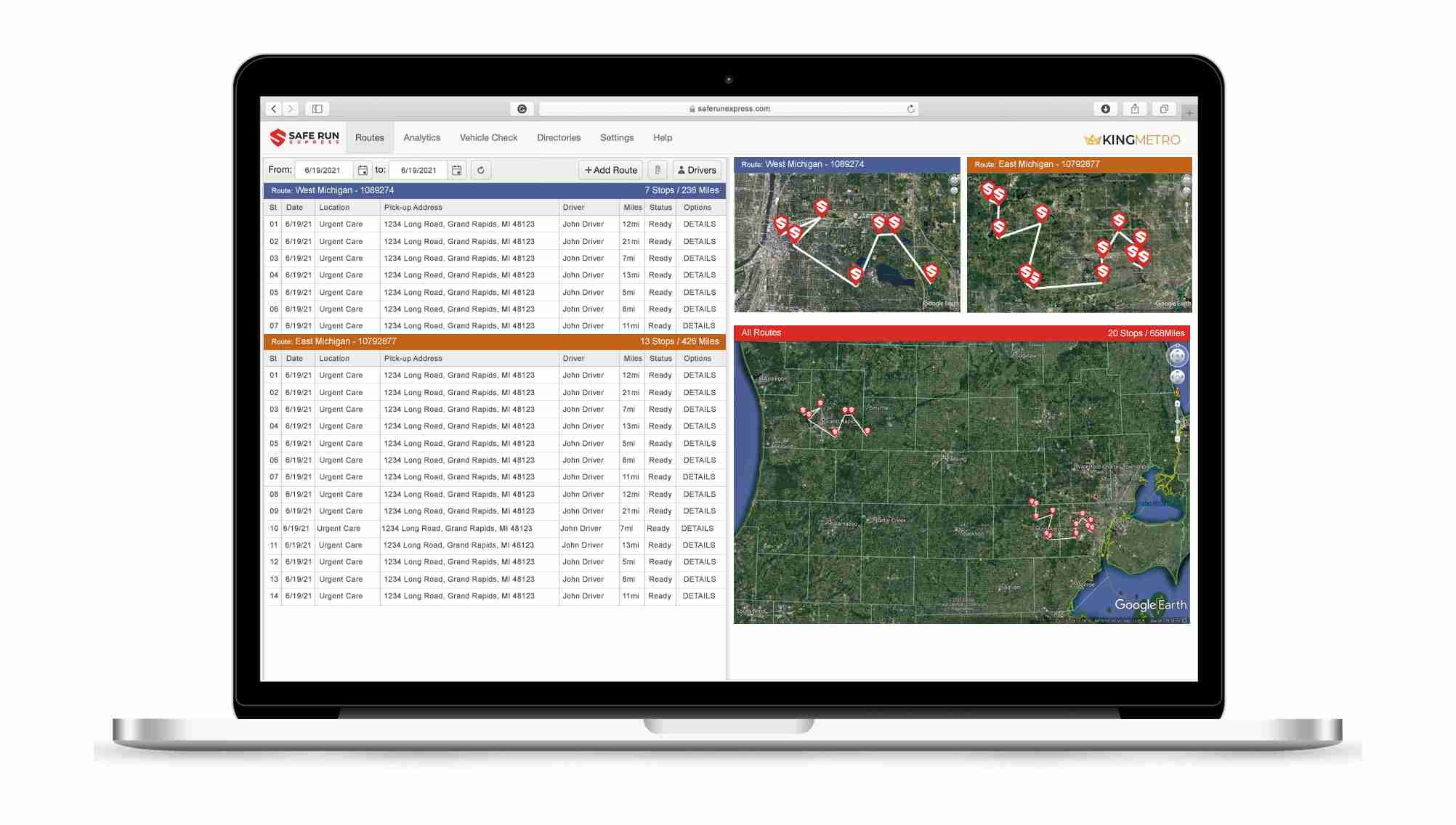Click the West Michigan map panel title

tap(802, 164)
